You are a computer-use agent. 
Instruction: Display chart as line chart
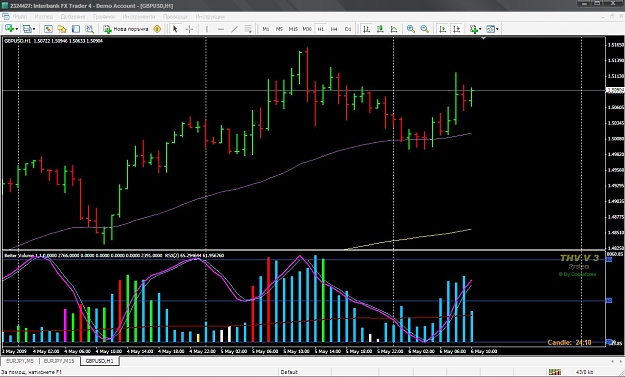394,29
